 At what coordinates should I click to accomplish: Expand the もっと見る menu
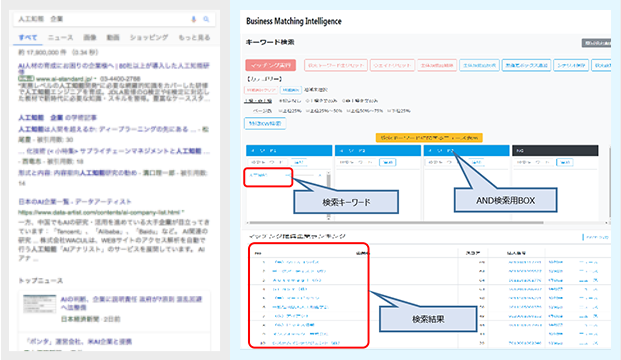tap(194, 38)
